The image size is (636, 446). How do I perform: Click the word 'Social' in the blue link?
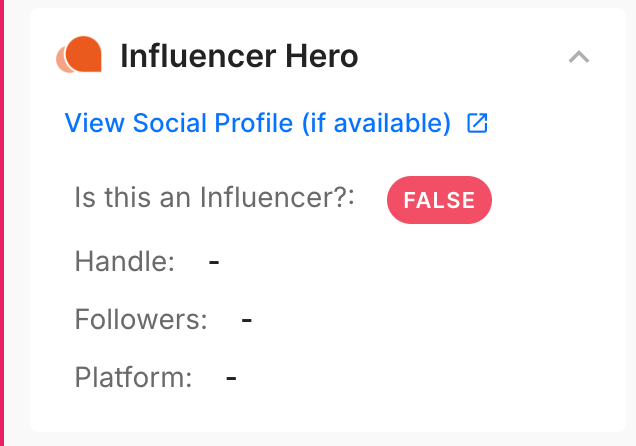click(x=163, y=123)
